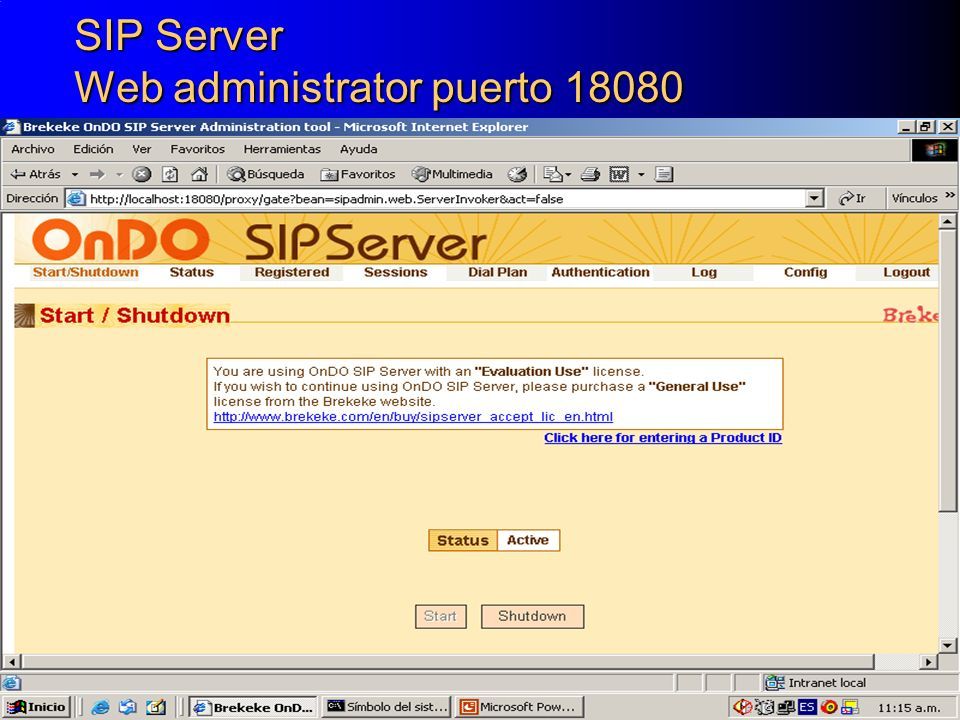Click the Show Desktop quick launch icon
Screen dimensions: 960x720
click(156, 708)
